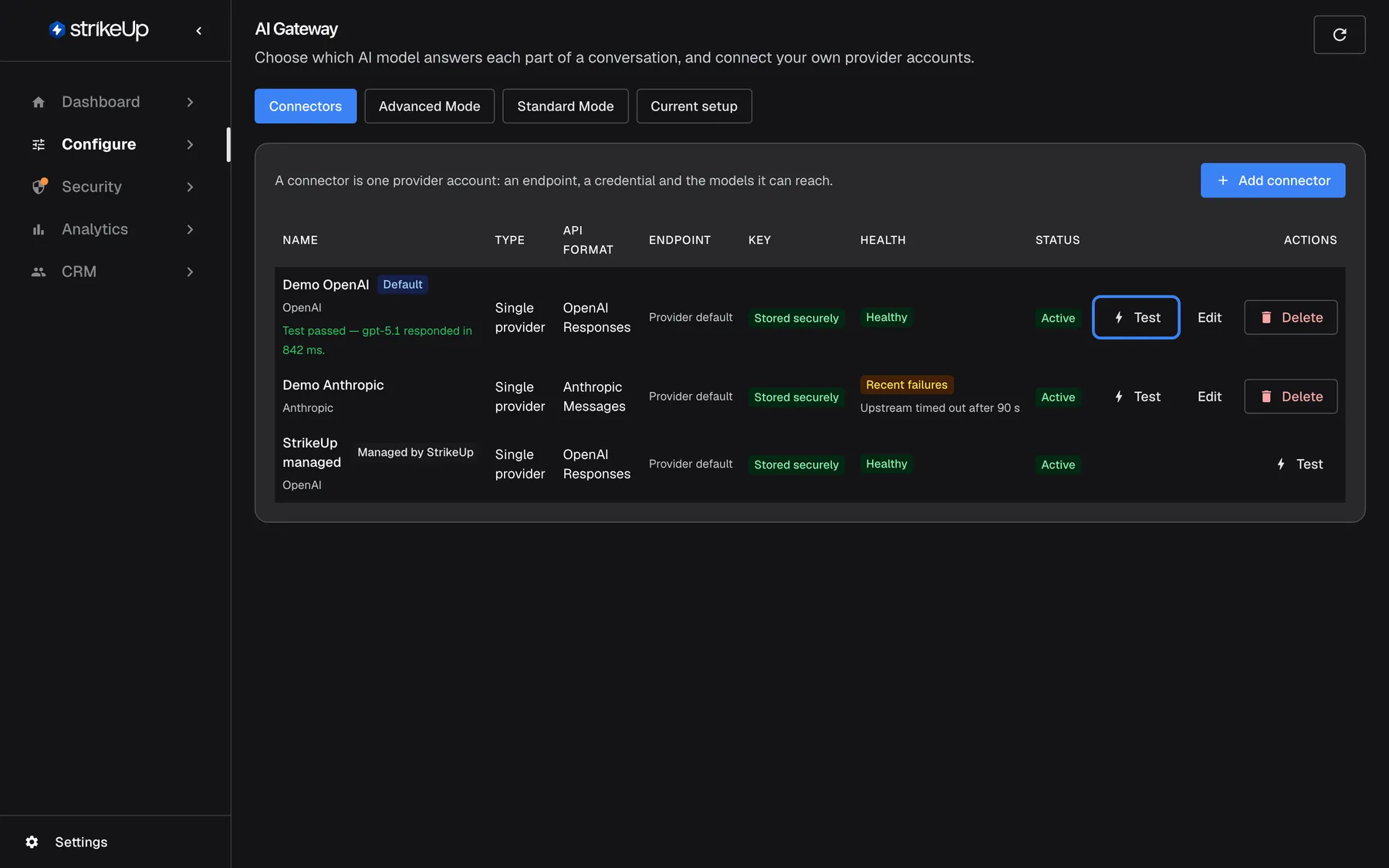1389x868 pixels.
Task: Delete the Demo Anthropic connector
Action: [x=1291, y=397]
